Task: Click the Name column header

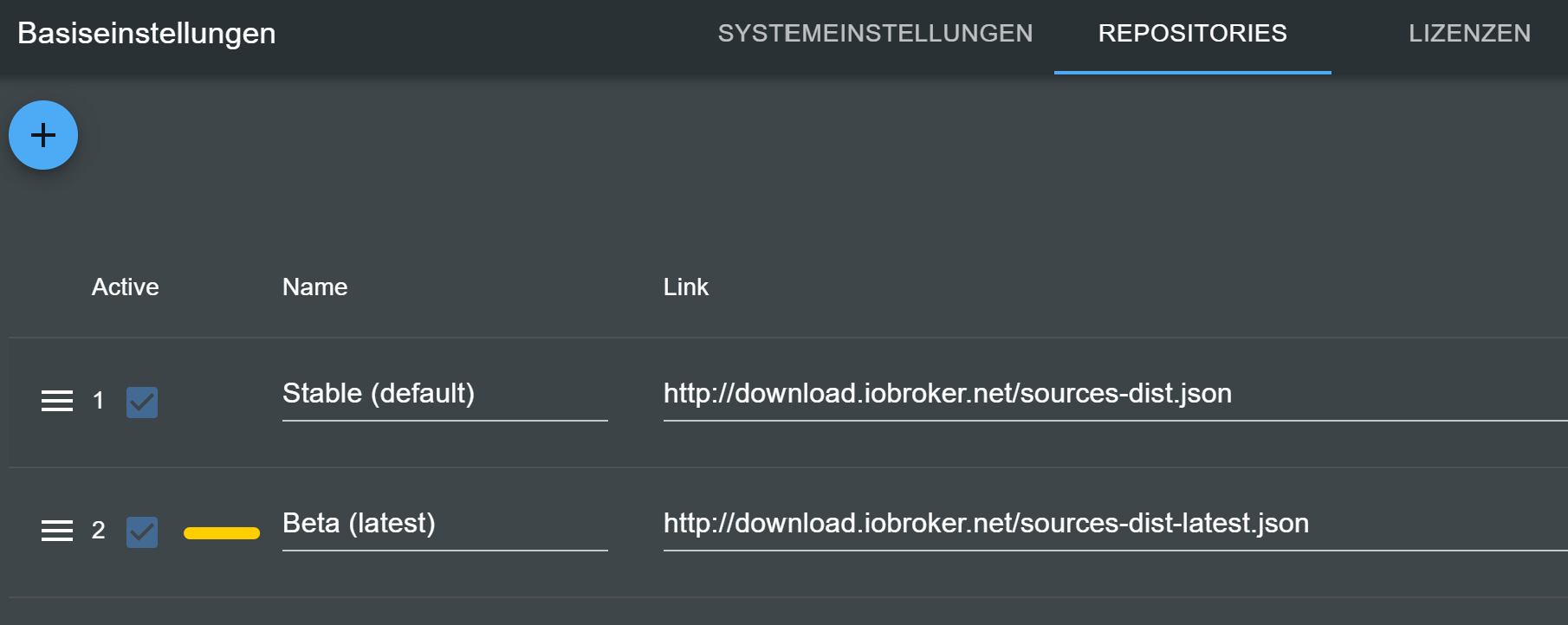Action: pos(315,287)
